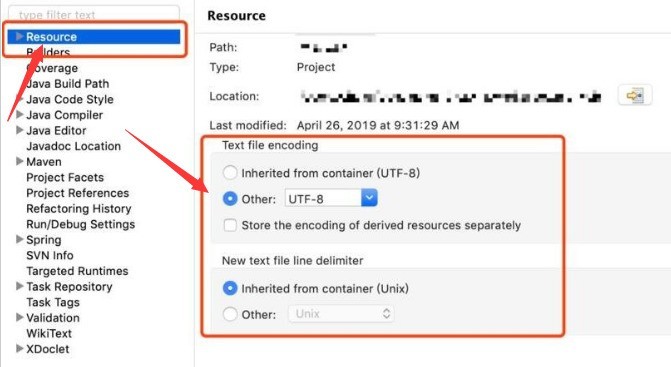Open the Project Facets page
671x367 pixels.
[x=65, y=178]
